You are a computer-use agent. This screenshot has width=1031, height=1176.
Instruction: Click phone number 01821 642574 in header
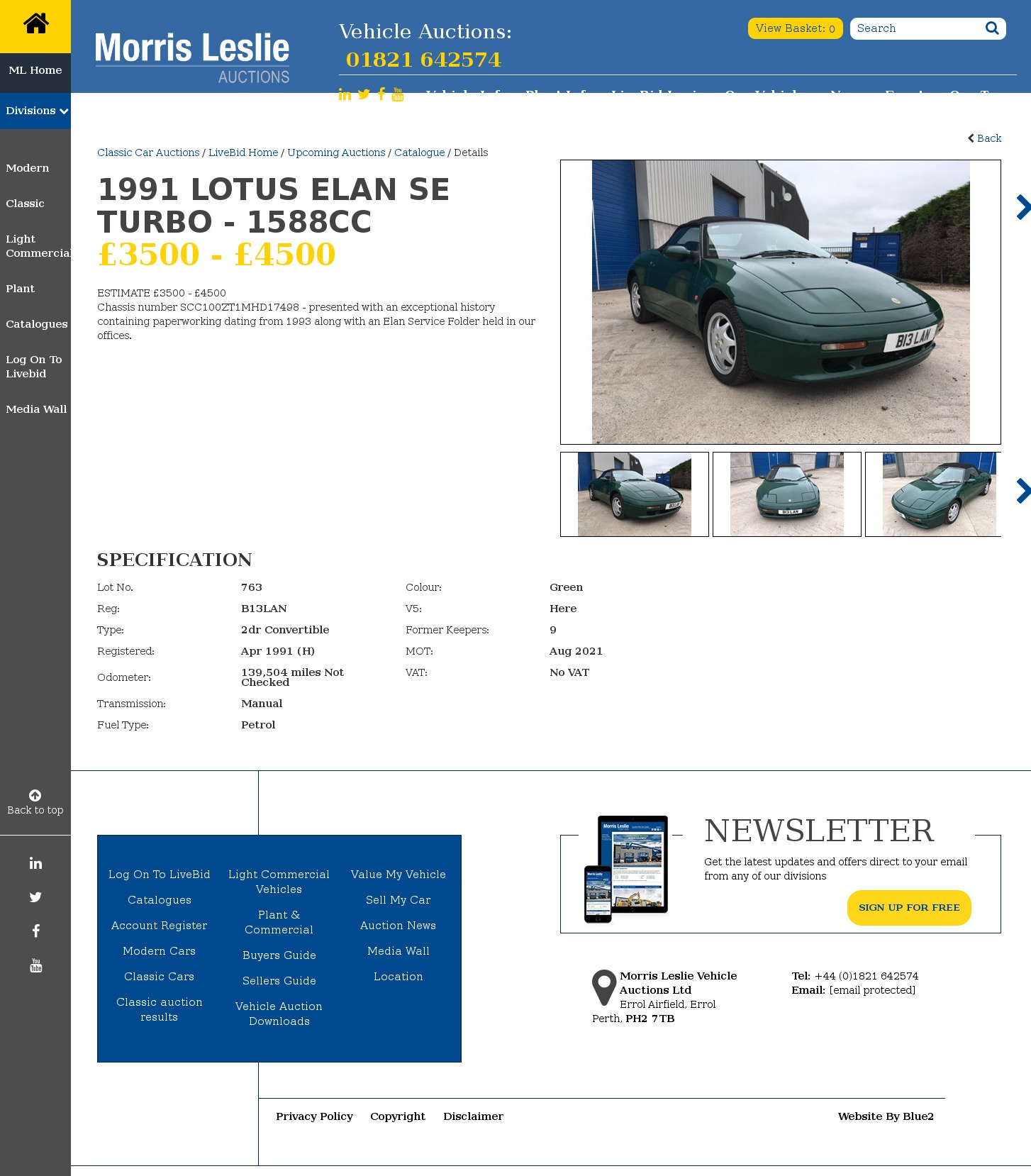pos(423,60)
